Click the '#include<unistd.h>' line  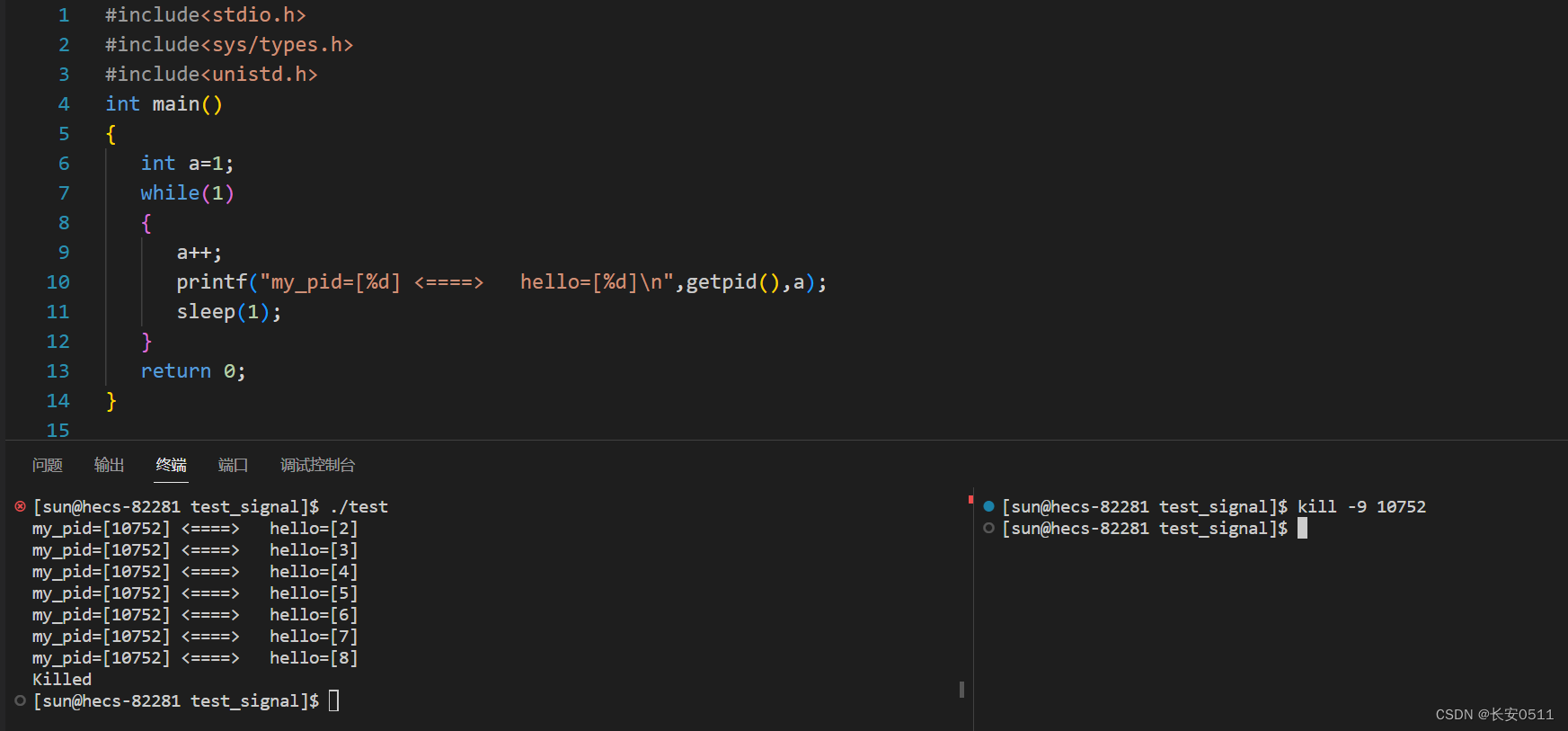[x=211, y=75]
